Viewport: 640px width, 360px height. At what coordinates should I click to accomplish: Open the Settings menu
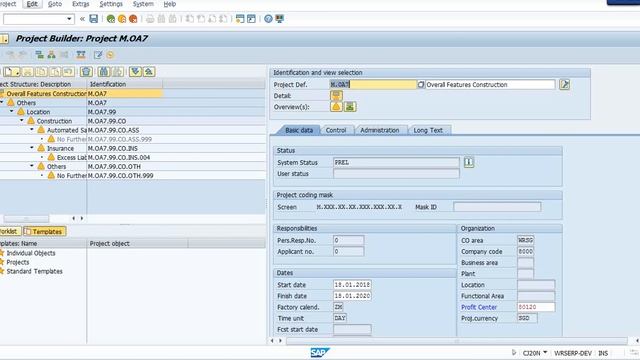click(111, 4)
